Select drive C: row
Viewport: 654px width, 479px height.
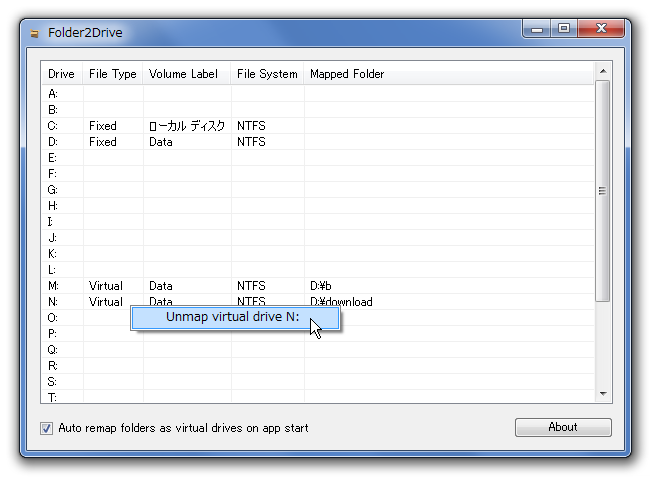(318, 126)
